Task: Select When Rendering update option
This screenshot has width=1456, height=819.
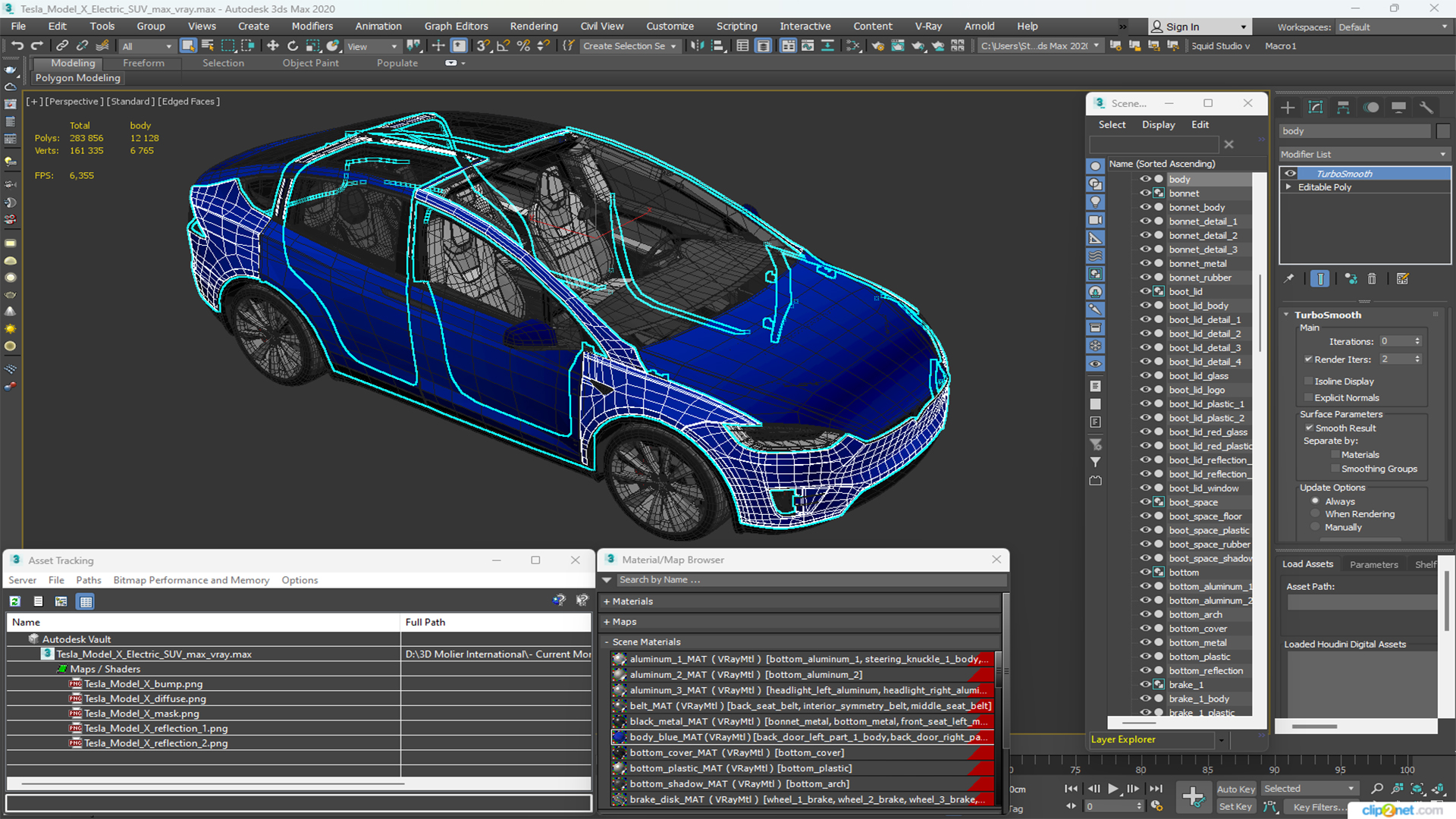Action: pos(1316,514)
